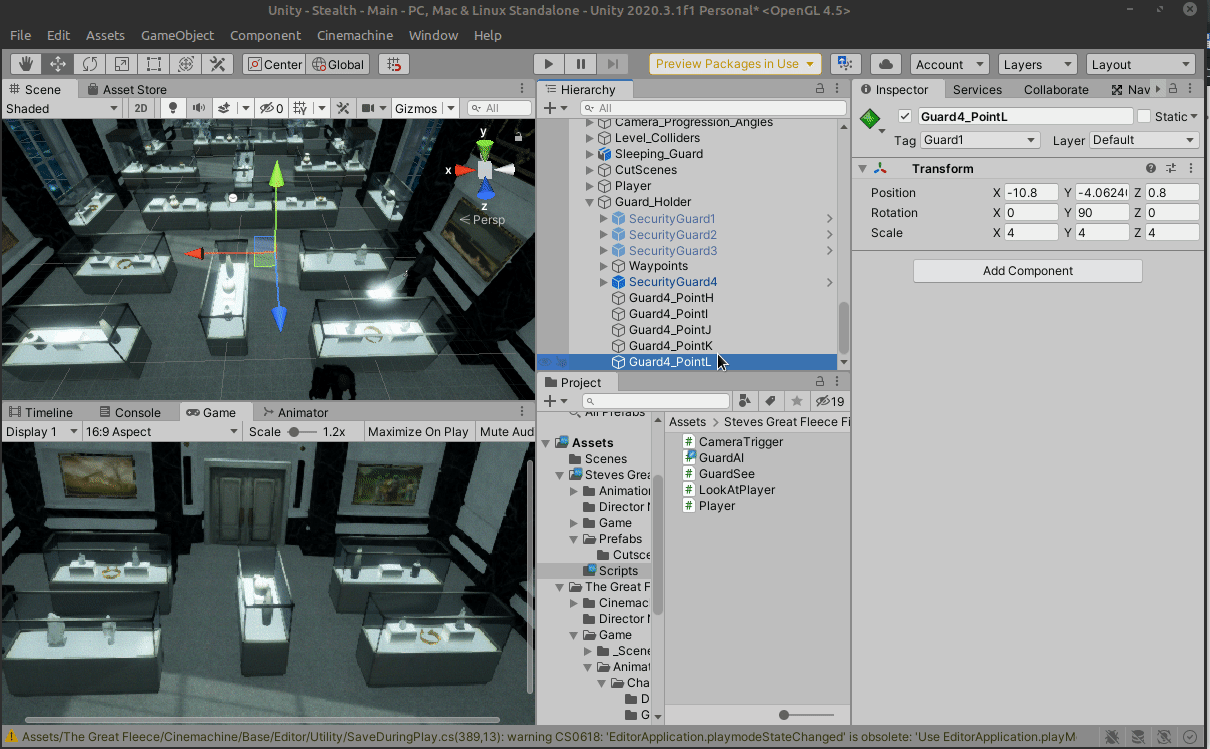Select the Hand tool in toolbar
This screenshot has width=1210, height=749.
click(x=26, y=64)
